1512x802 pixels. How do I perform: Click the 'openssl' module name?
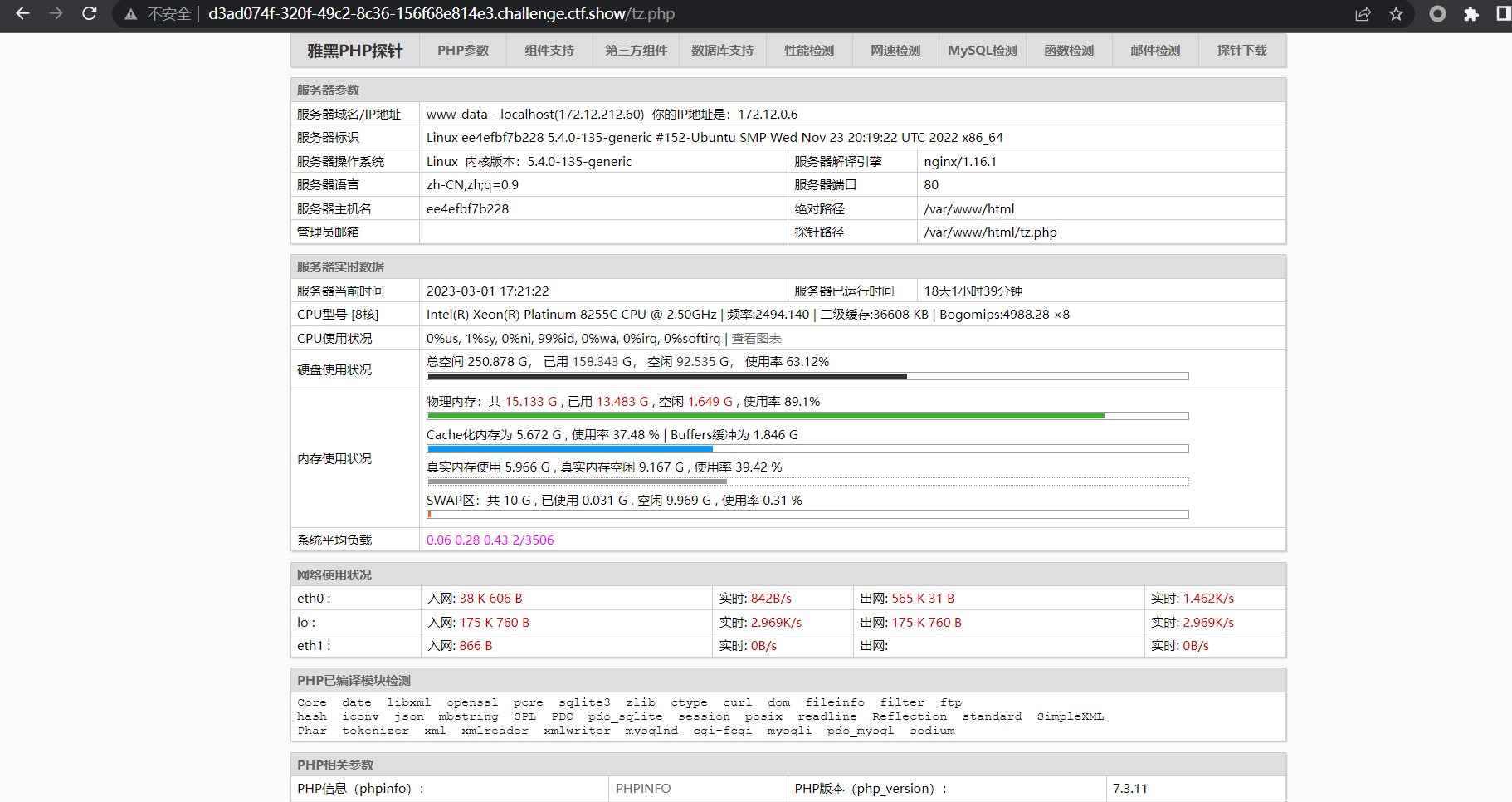[472, 702]
